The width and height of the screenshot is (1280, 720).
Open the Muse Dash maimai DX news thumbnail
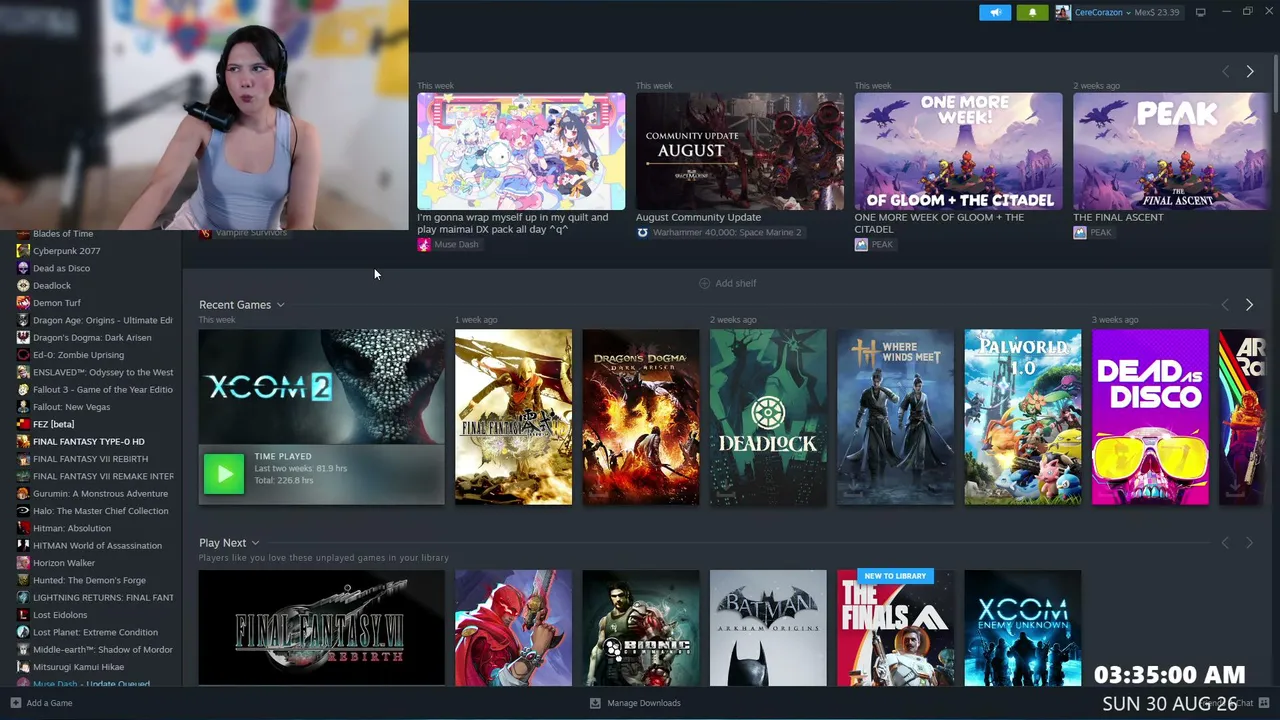(x=521, y=151)
